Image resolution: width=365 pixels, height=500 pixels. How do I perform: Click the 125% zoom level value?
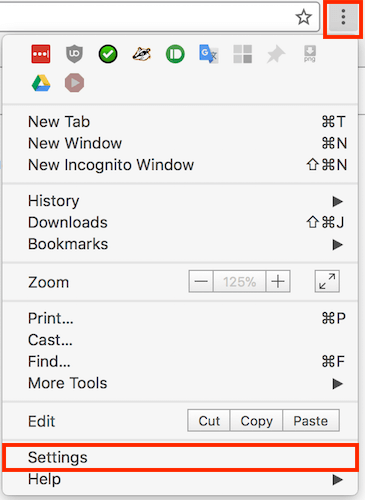pos(240,282)
